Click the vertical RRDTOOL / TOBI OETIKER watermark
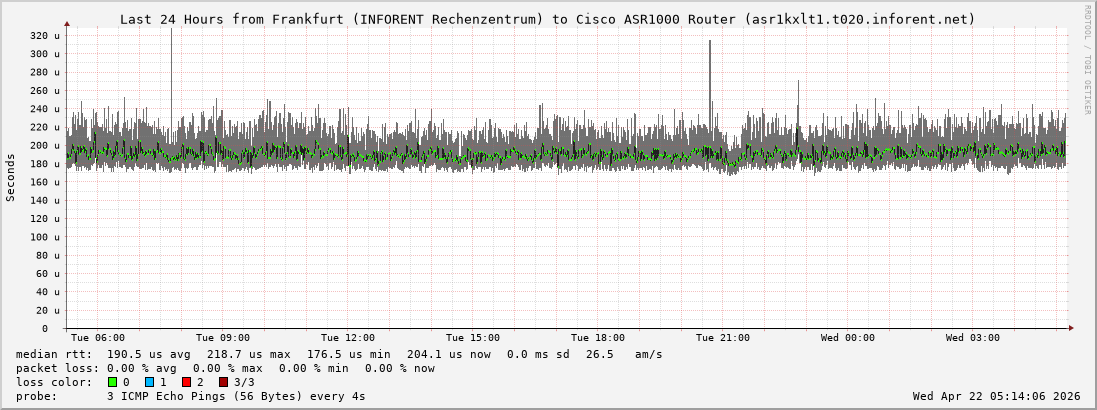 tap(1087, 58)
